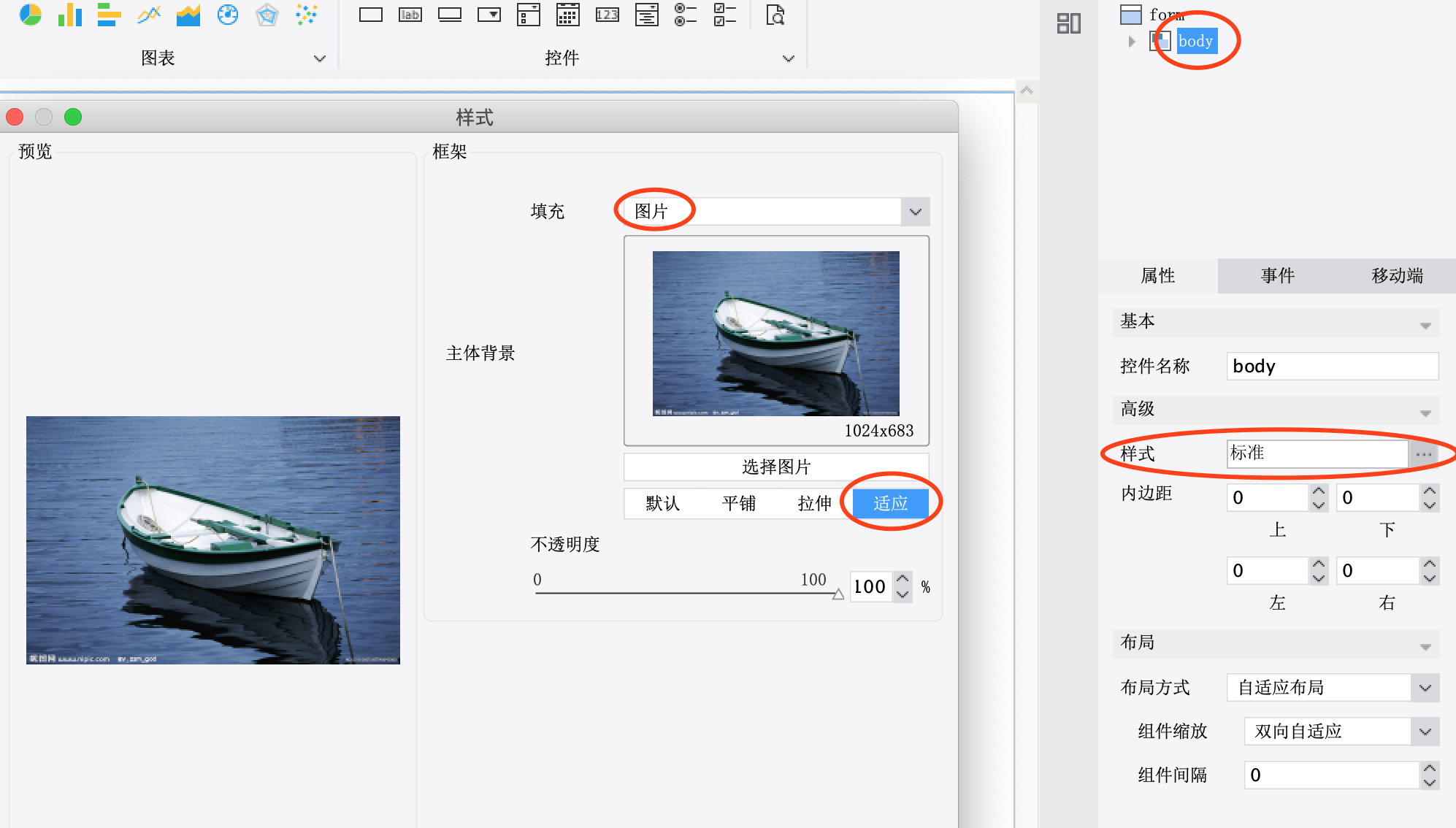Click the form root node icon
Screen dimensions: 1456x828
1131,15
